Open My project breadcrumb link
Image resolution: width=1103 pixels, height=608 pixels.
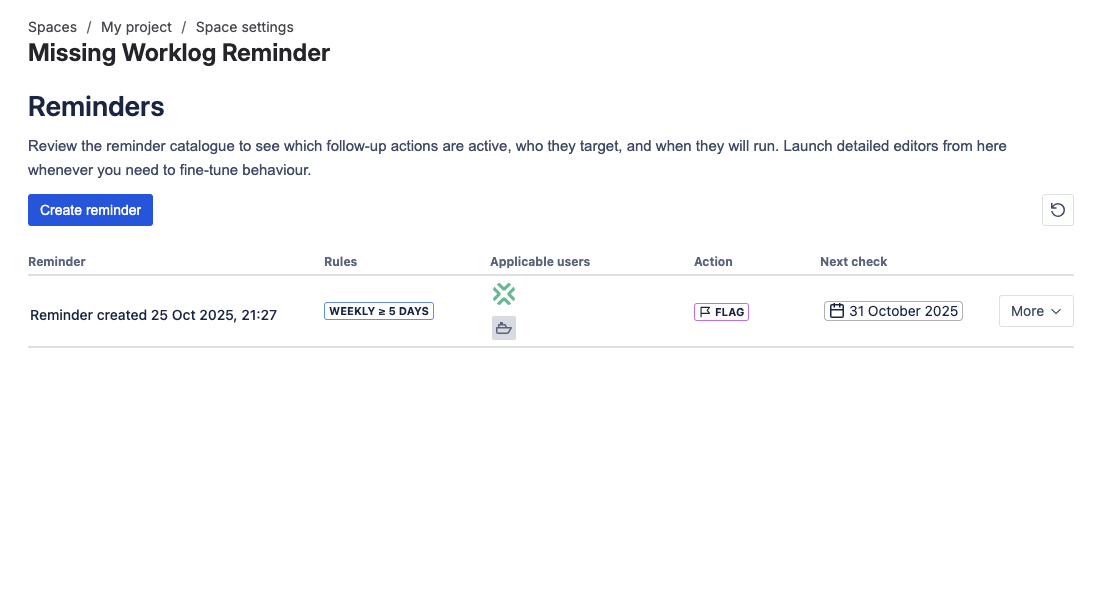[x=136, y=27]
